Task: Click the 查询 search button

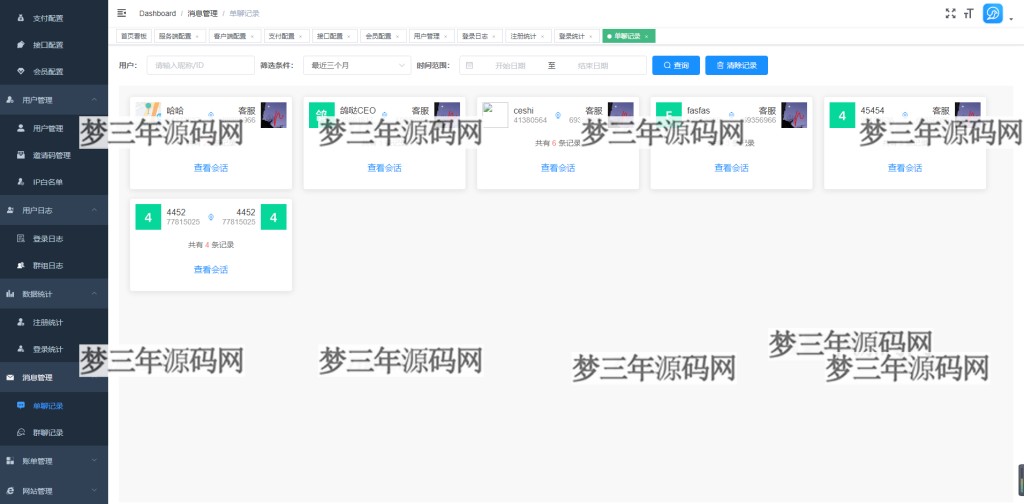Action: click(x=676, y=65)
